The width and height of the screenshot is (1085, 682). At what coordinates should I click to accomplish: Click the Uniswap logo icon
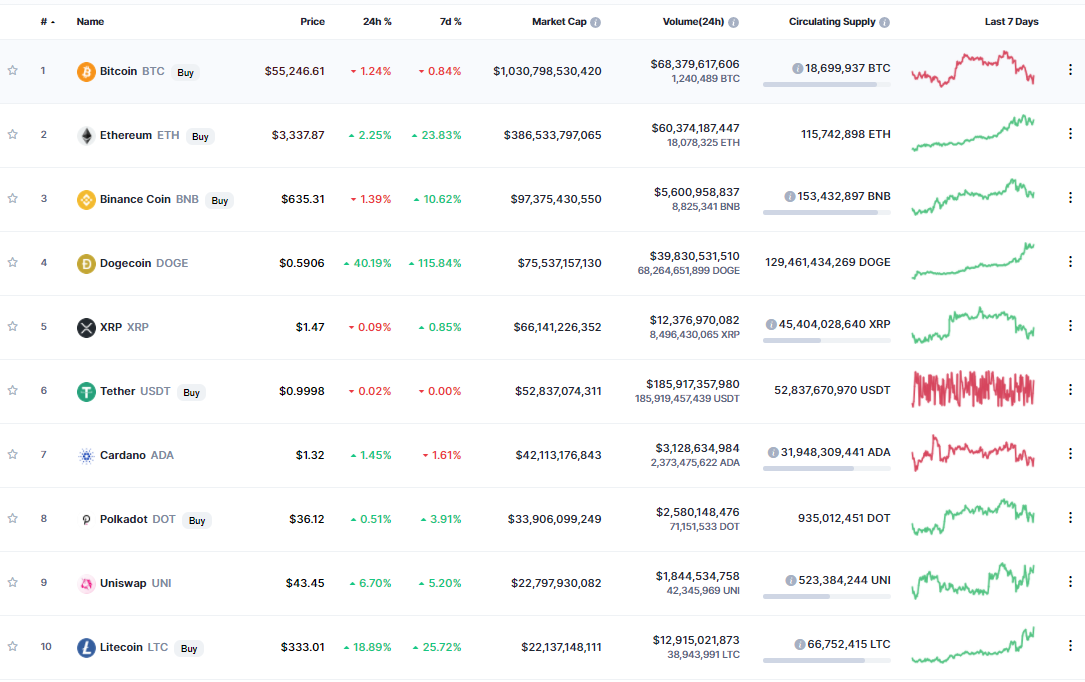[86, 583]
